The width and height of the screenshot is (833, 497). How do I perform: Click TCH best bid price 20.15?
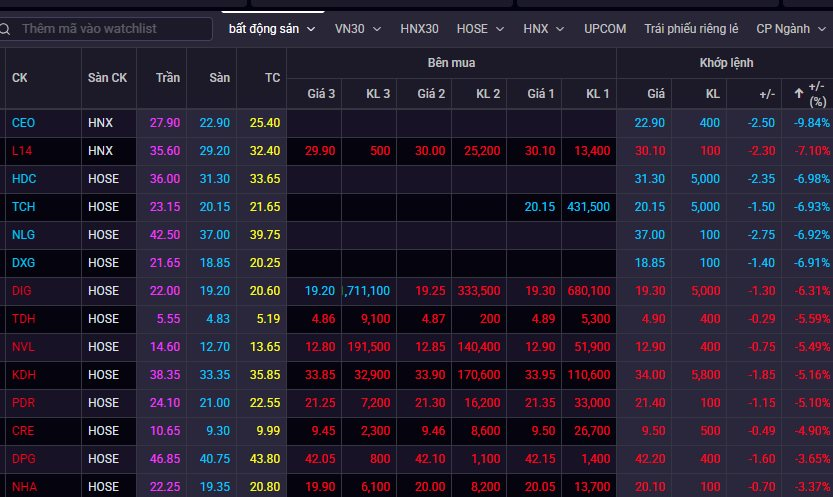click(x=538, y=207)
